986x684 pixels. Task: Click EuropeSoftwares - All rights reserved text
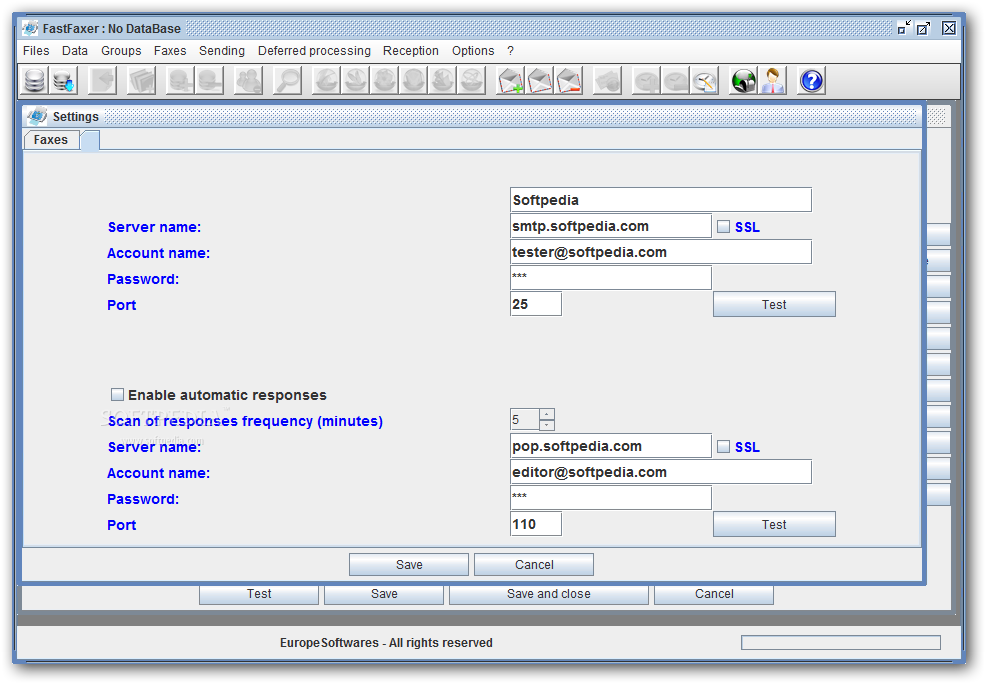[386, 643]
